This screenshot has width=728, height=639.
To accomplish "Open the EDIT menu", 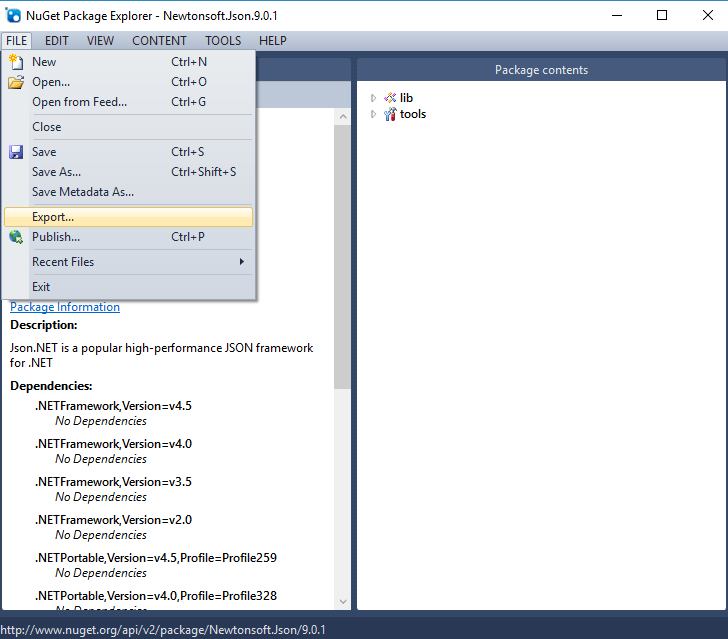I will tap(57, 41).
